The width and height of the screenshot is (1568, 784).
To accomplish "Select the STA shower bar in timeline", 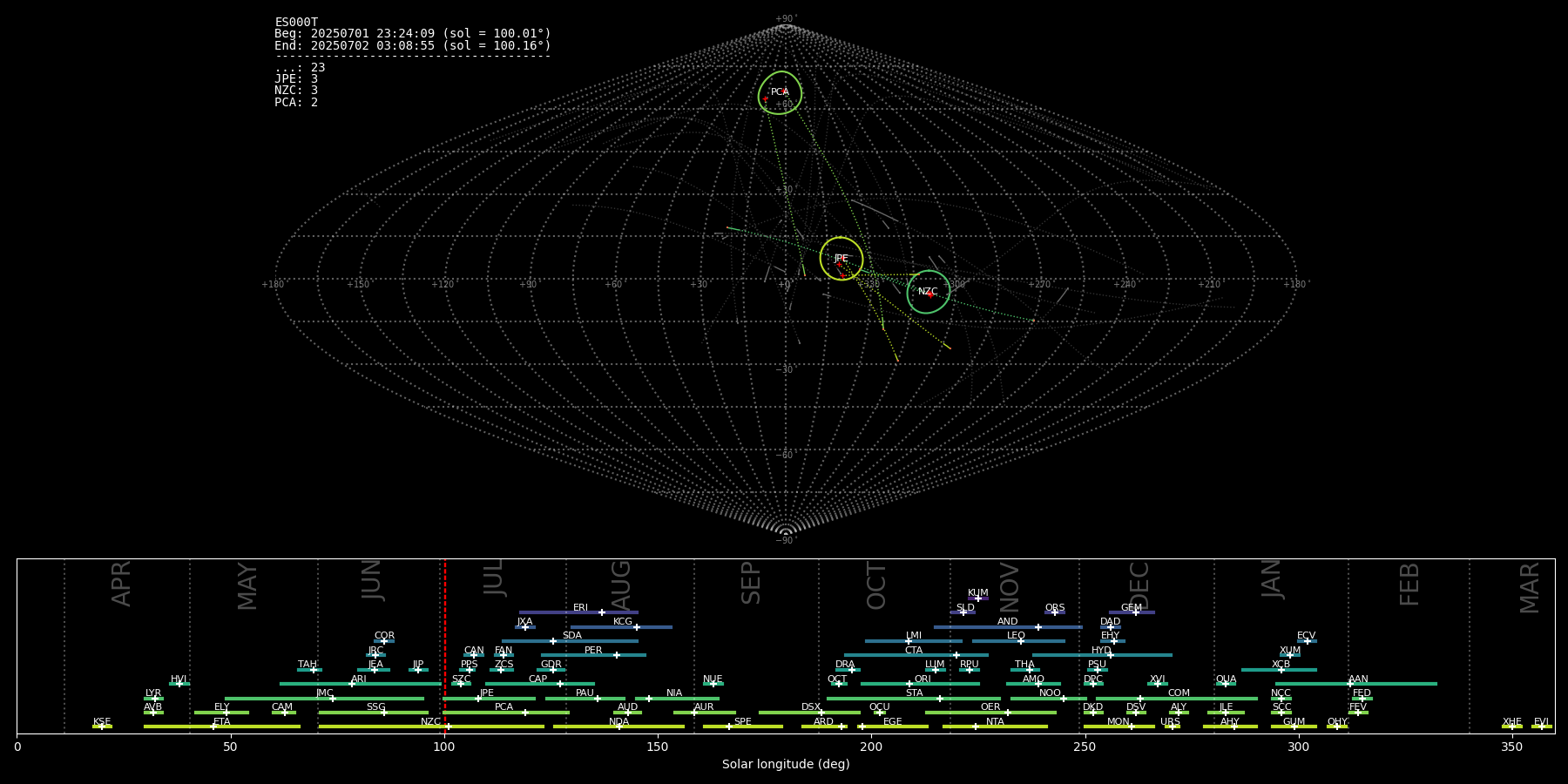I will (914, 698).
